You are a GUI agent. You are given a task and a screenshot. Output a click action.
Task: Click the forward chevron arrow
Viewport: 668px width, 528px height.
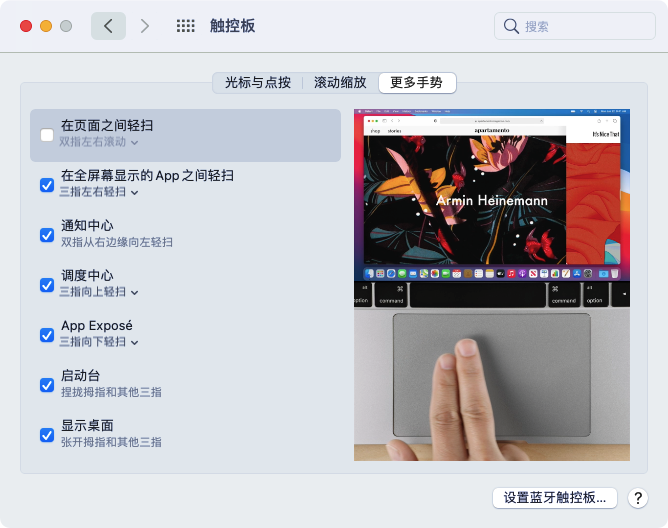pyautogui.click(x=145, y=26)
